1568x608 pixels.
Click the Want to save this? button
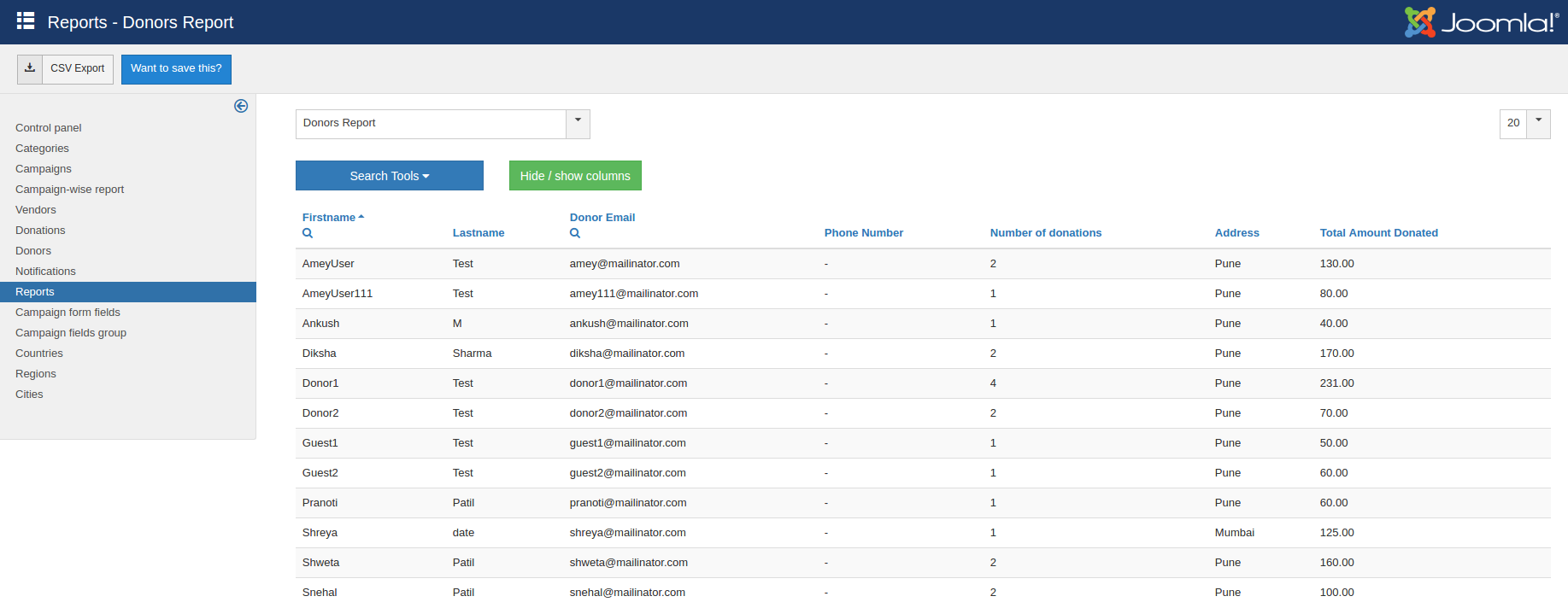pyautogui.click(x=176, y=69)
